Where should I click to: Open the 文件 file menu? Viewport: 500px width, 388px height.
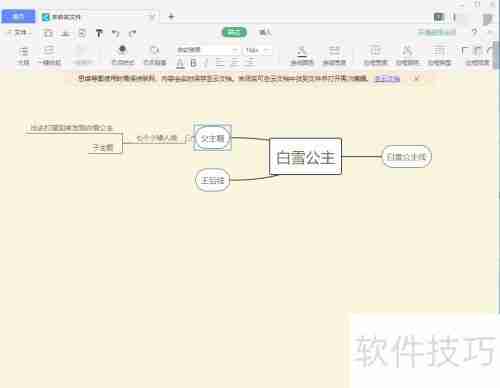[19, 33]
